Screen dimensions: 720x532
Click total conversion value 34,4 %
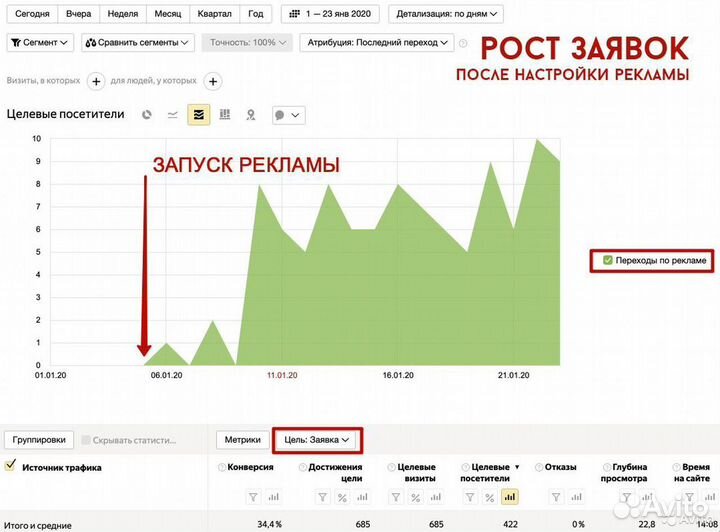[270, 524]
